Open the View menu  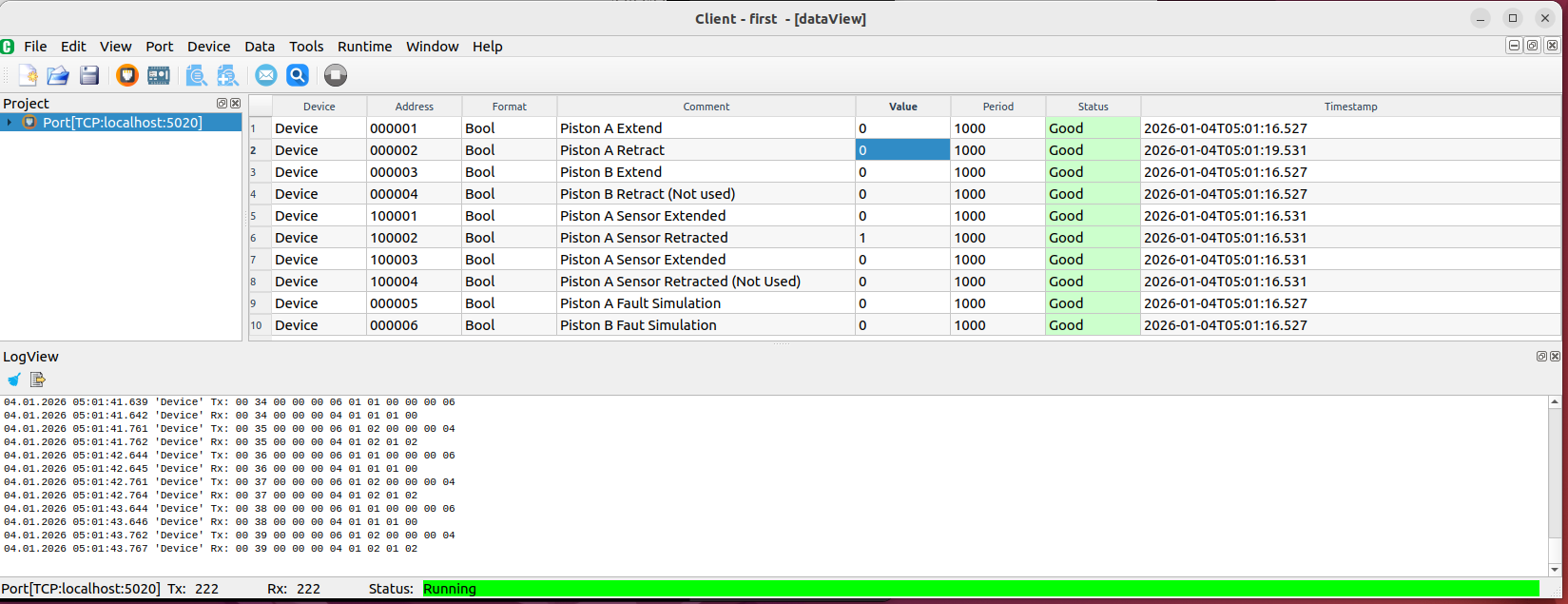(115, 47)
